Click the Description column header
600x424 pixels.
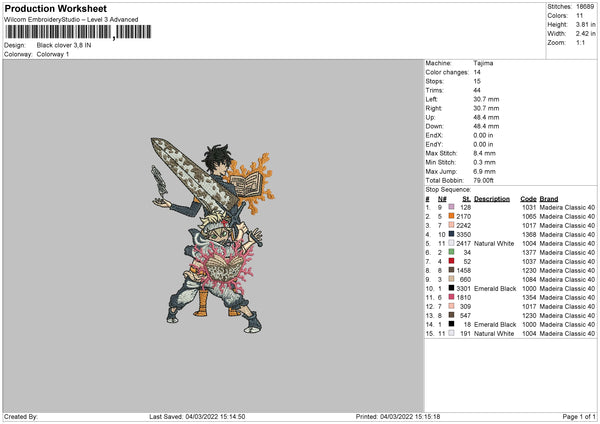492,199
